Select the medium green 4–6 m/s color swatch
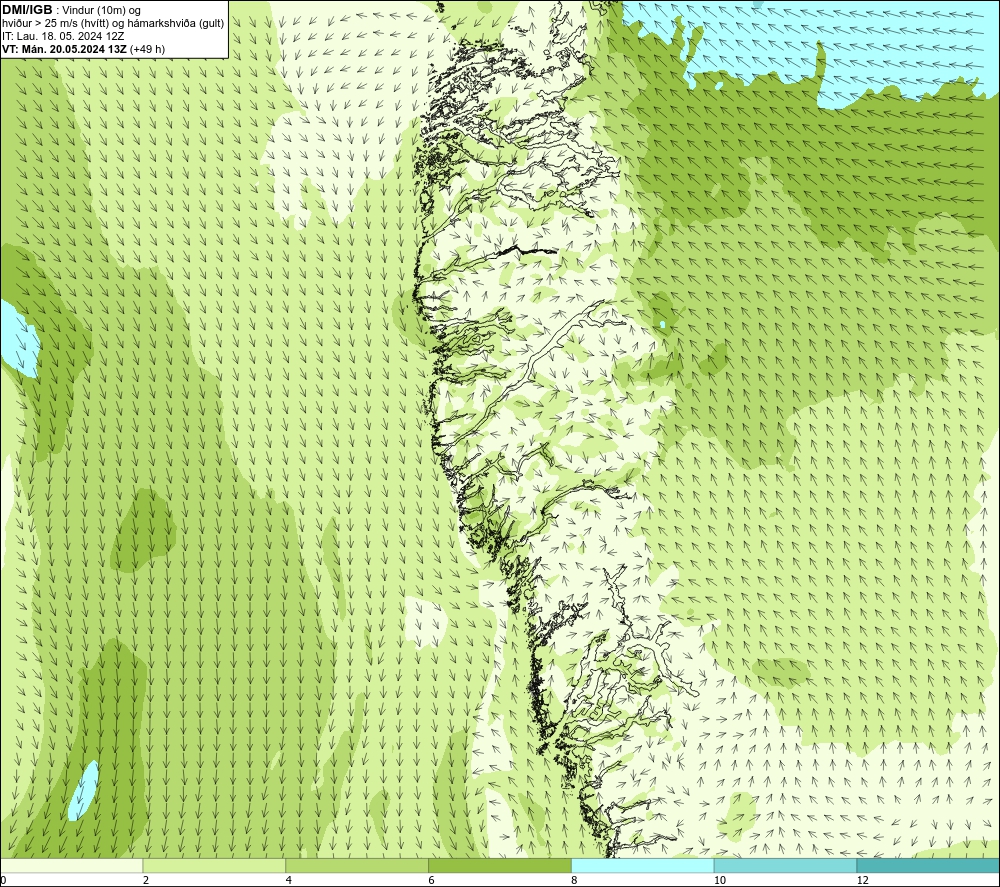The width and height of the screenshot is (1000, 887). (357, 865)
